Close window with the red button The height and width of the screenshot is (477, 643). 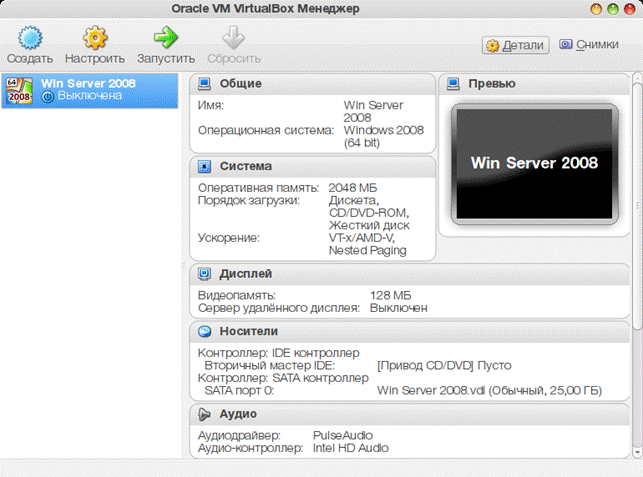(x=629, y=9)
